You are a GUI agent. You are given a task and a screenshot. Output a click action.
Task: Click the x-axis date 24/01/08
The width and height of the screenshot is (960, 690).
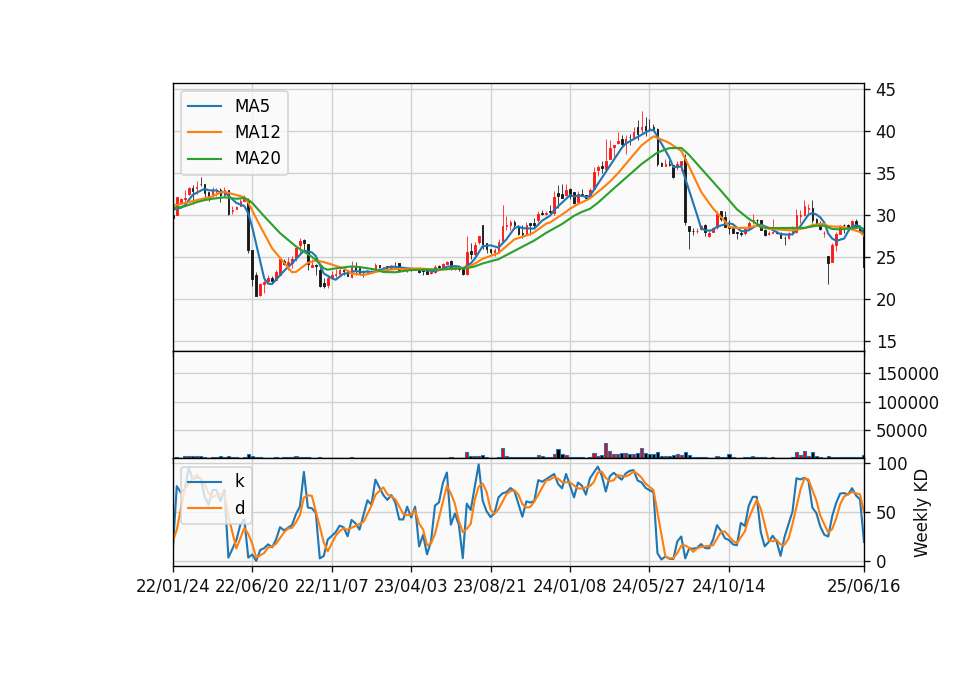tap(569, 586)
